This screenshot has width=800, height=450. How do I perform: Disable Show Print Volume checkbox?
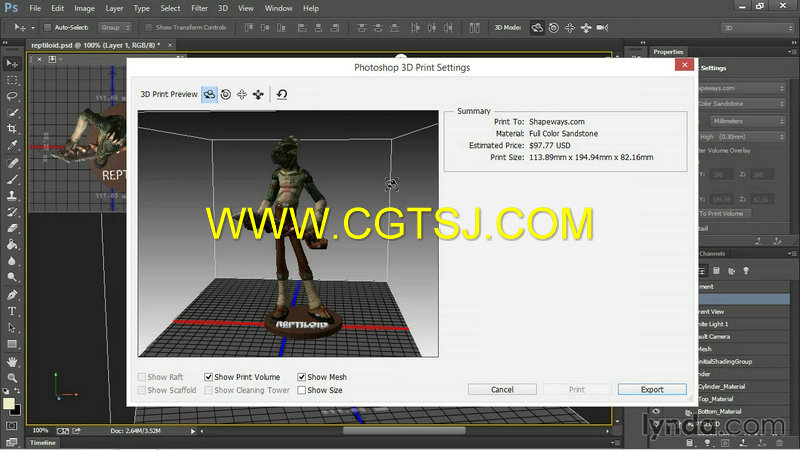click(x=208, y=377)
